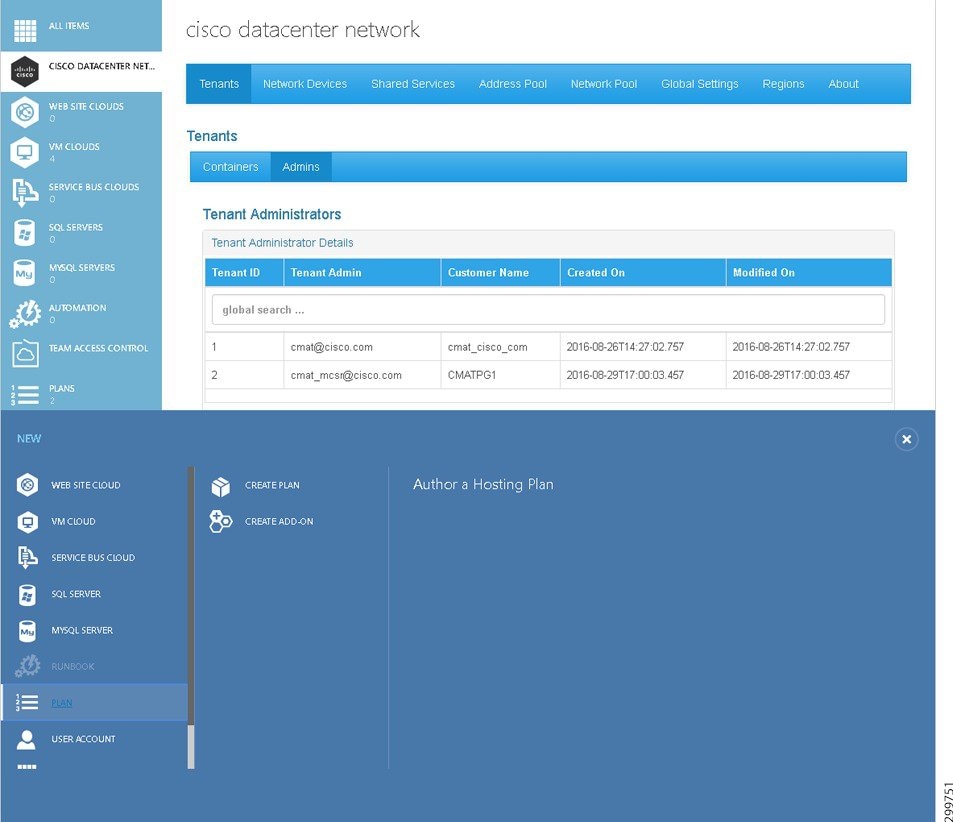The width and height of the screenshot is (953, 822).
Task: Choose VM Cloud icon in New panel
Action: click(x=27, y=522)
